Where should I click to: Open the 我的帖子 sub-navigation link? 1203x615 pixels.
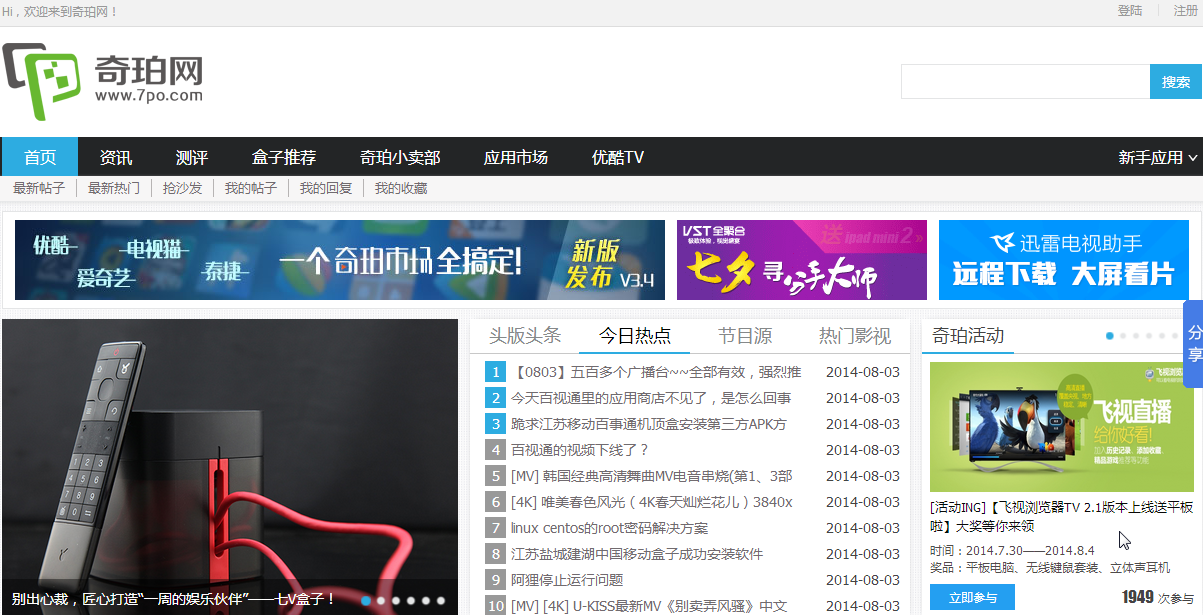coord(251,188)
